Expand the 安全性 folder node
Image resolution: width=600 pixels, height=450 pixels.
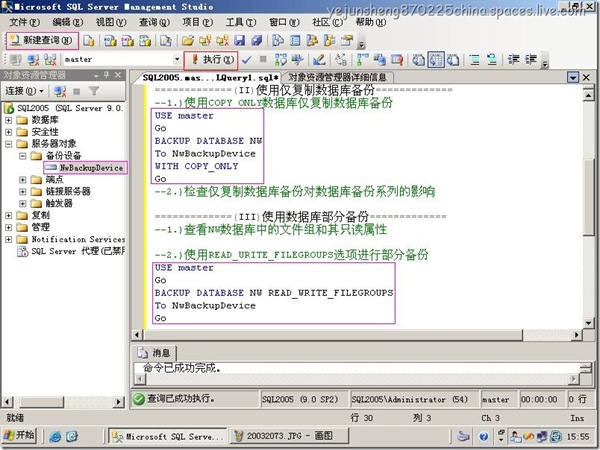pyautogui.click(x=8, y=132)
